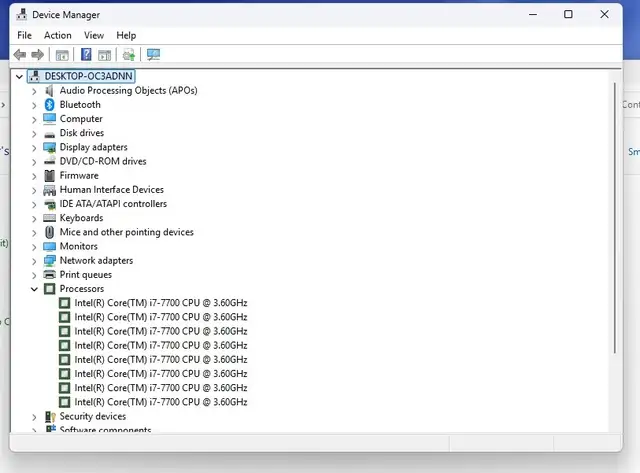Select the DESKTOP-OC3ADNN computer name
Image resolution: width=640 pixels, height=473 pixels.
[x=89, y=76]
